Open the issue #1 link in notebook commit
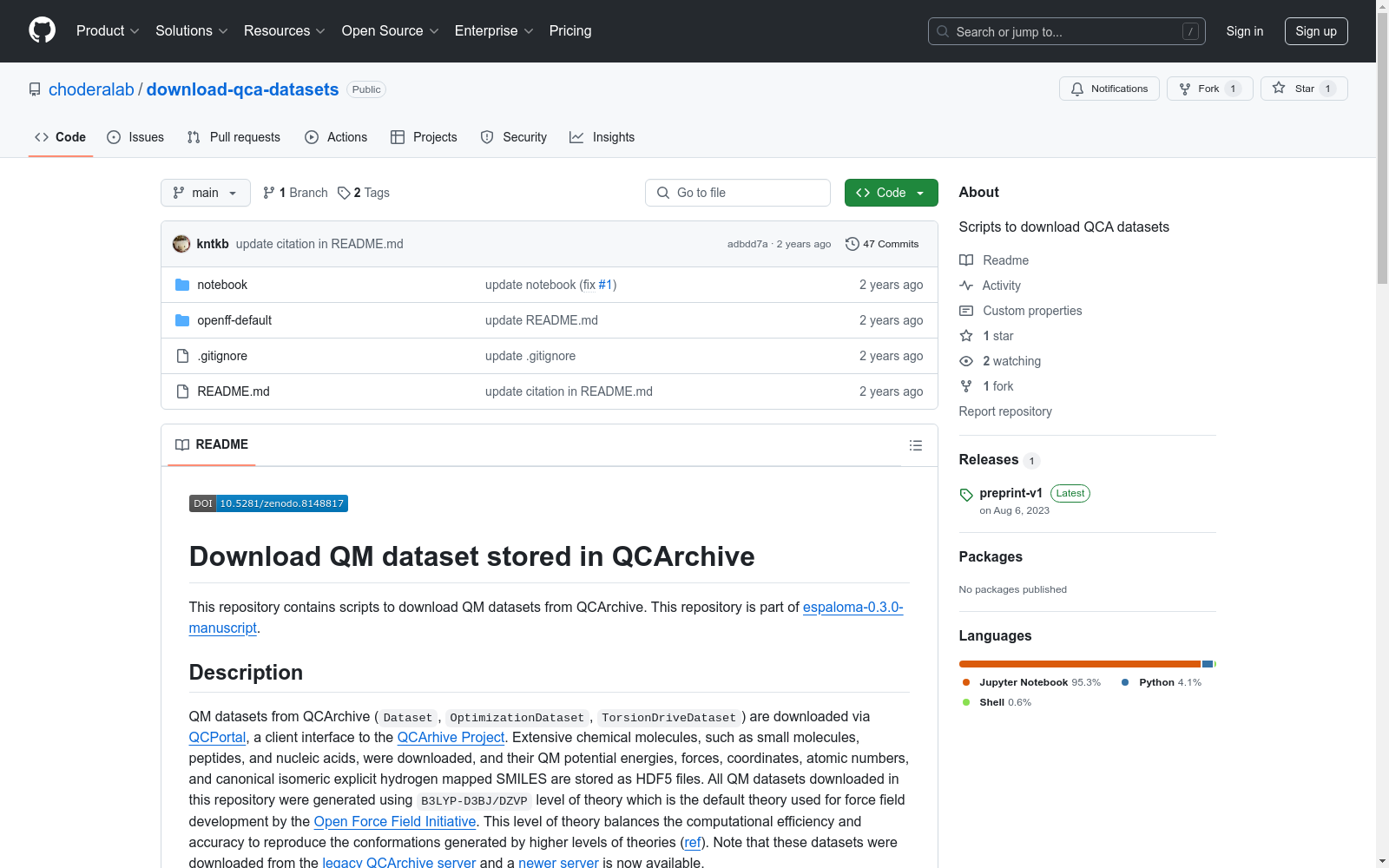This screenshot has height=868, width=1389. tap(606, 285)
